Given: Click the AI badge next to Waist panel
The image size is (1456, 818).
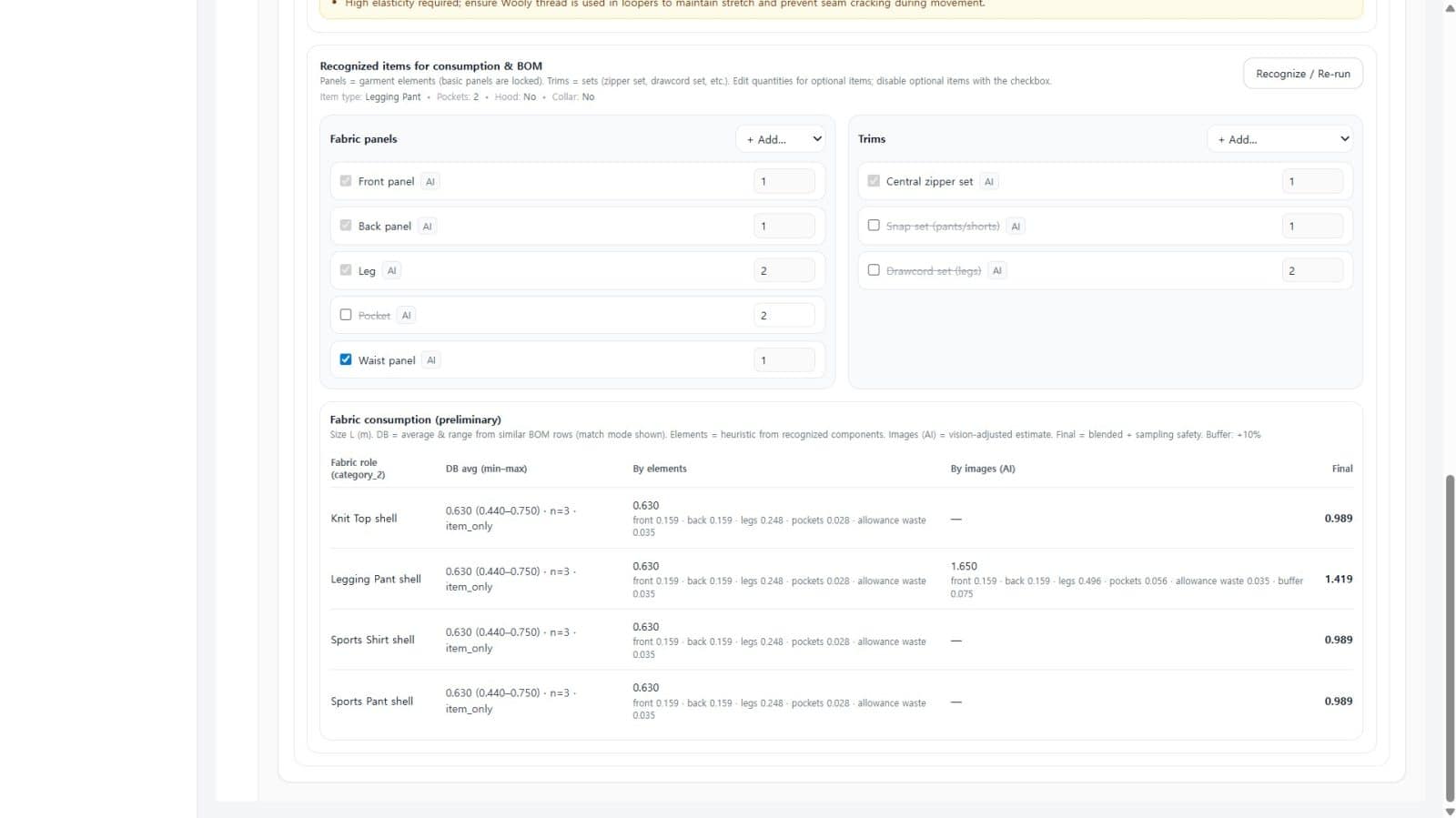Looking at the screenshot, I should (431, 360).
